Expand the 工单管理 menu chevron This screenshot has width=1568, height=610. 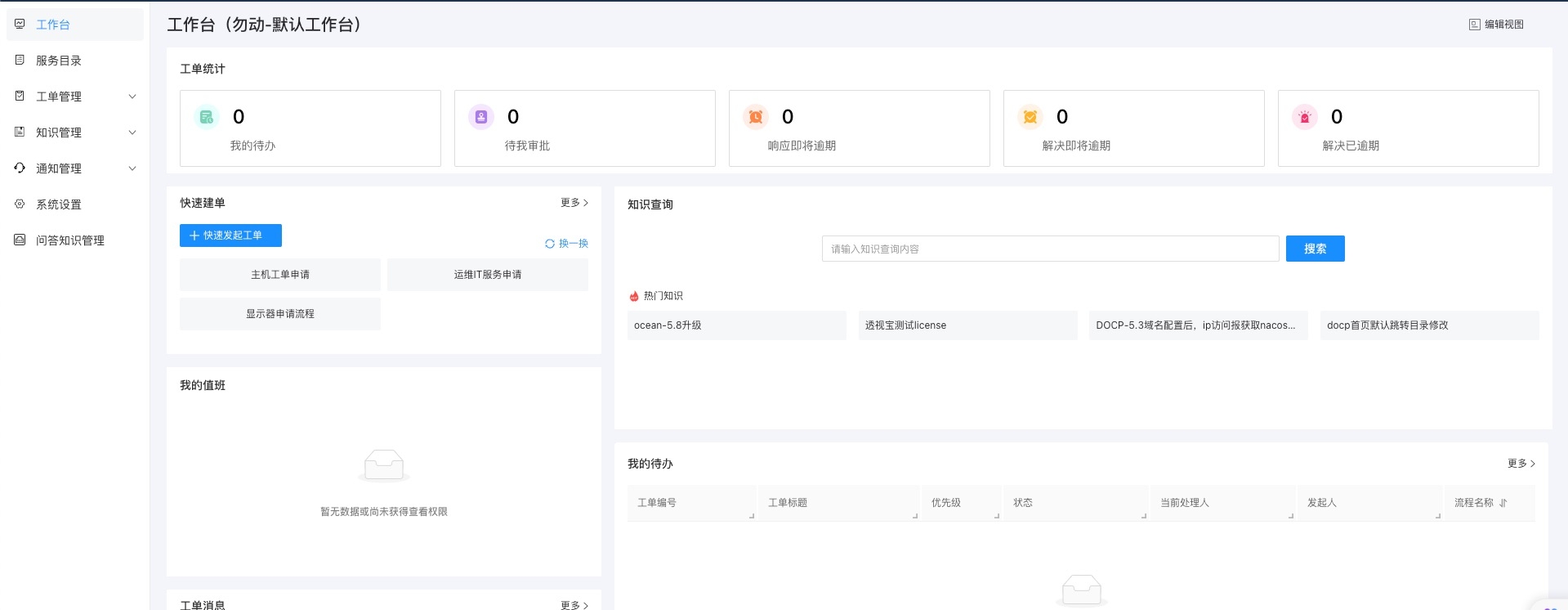click(x=132, y=96)
